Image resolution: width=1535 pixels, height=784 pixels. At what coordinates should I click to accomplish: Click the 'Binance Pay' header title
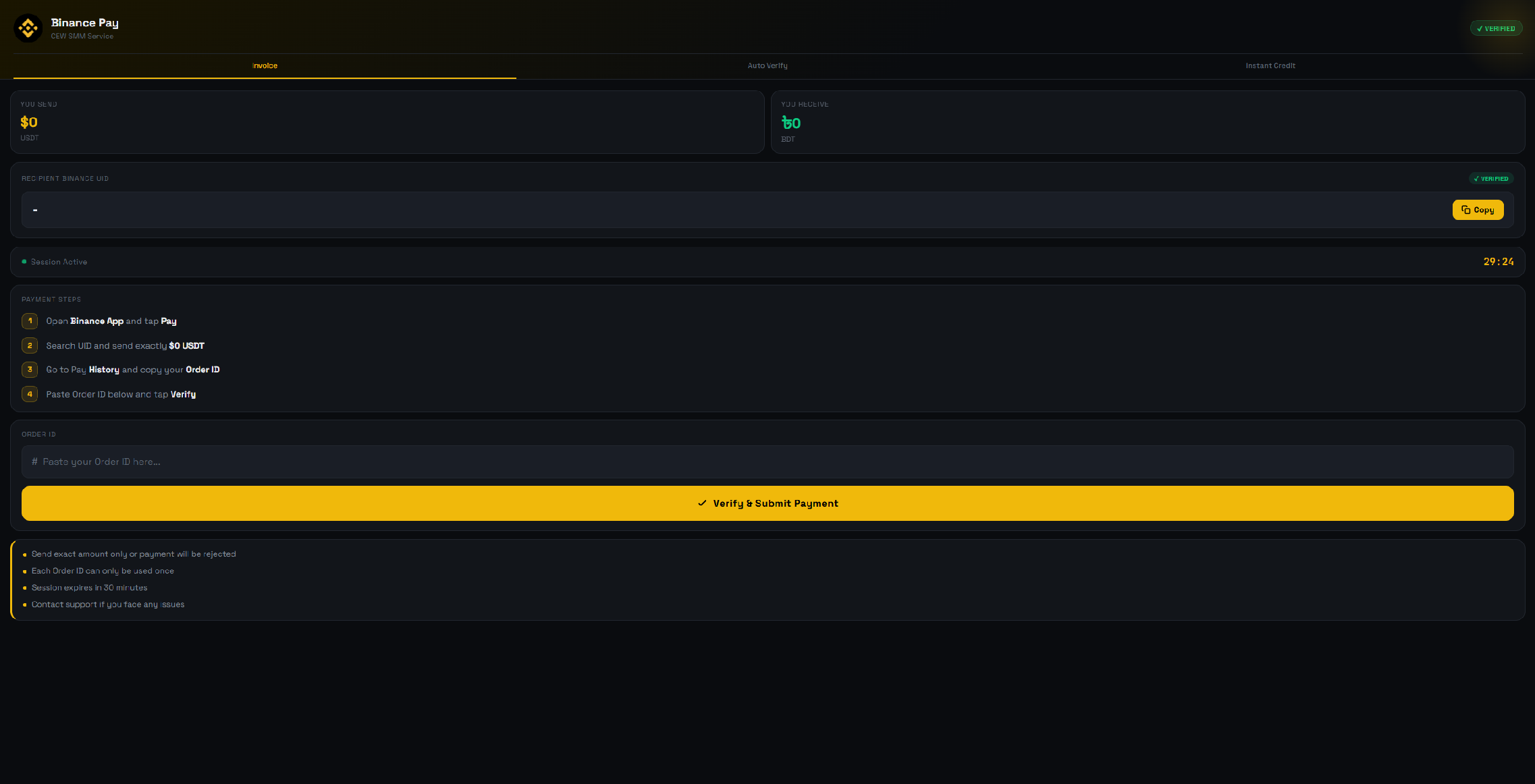pos(85,23)
